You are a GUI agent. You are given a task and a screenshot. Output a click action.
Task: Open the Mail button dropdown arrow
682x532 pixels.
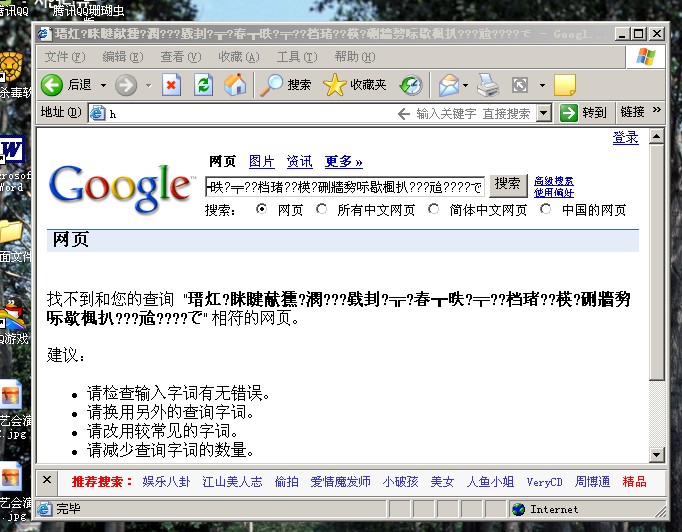[x=465, y=85]
